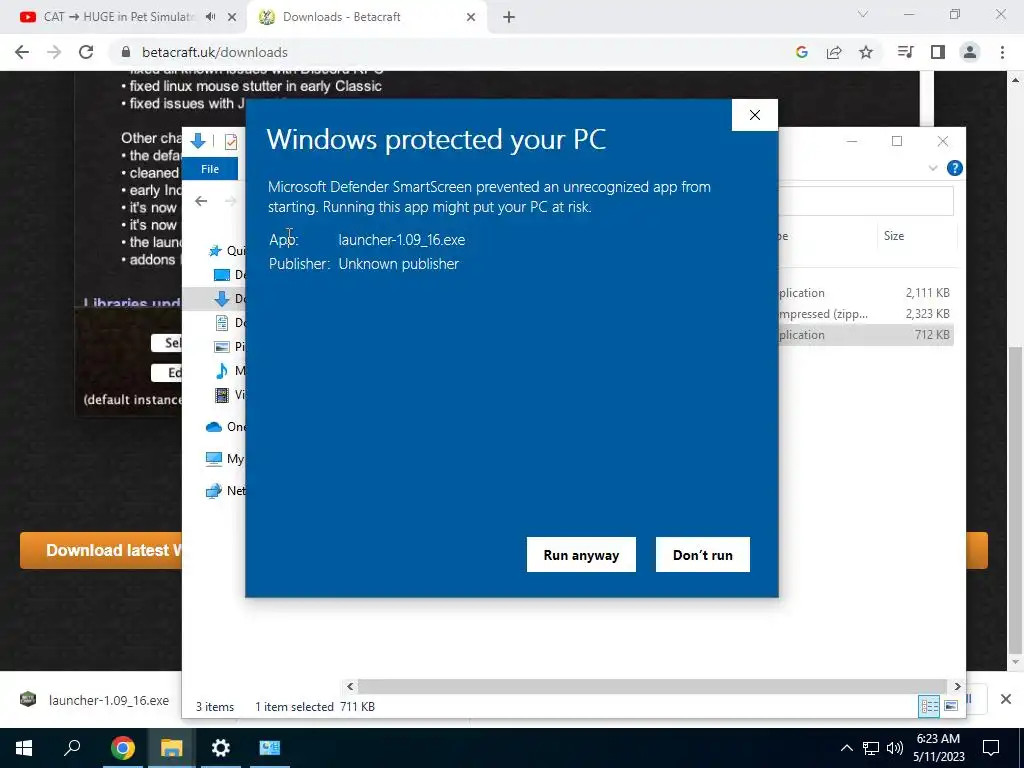Select the 2,111 KB application file row
Viewport: 1024px width, 768px height.
coord(866,293)
